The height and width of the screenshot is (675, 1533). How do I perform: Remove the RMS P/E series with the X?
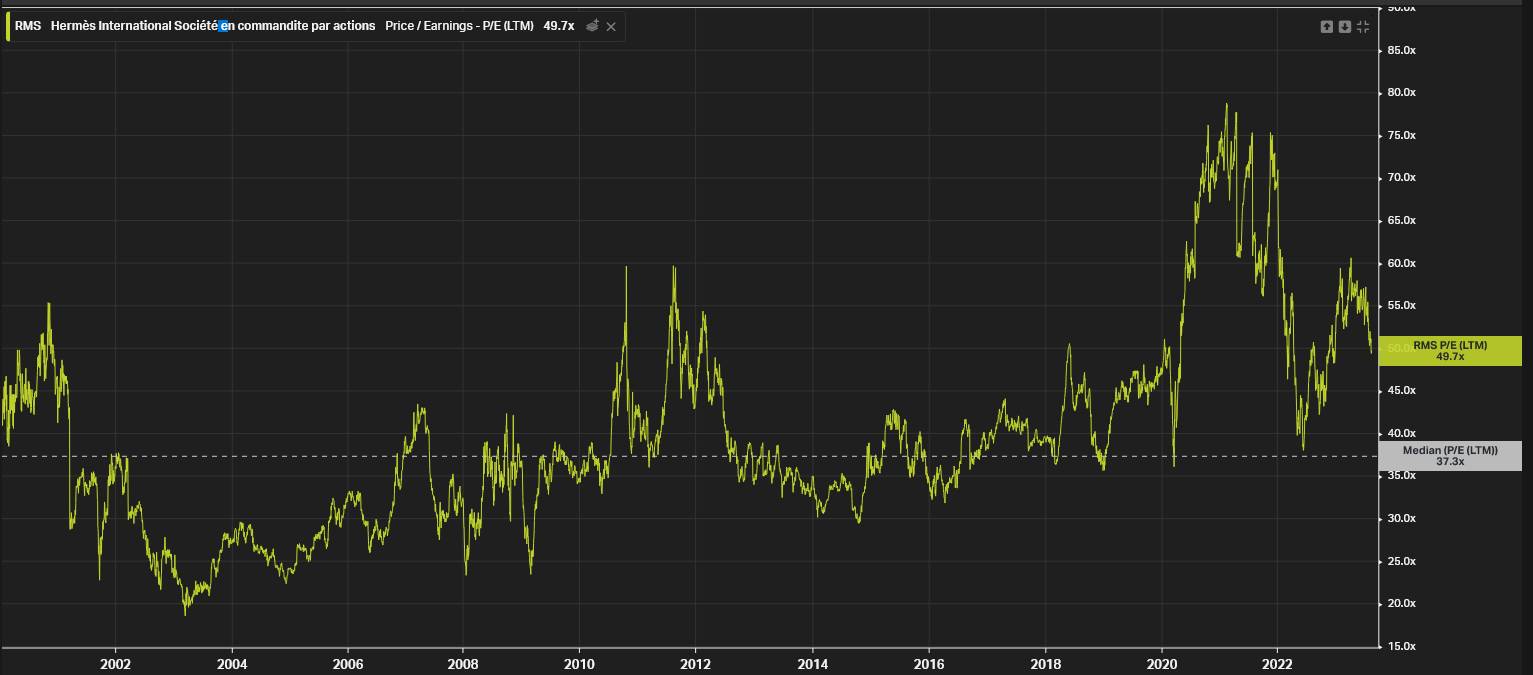[x=611, y=26]
